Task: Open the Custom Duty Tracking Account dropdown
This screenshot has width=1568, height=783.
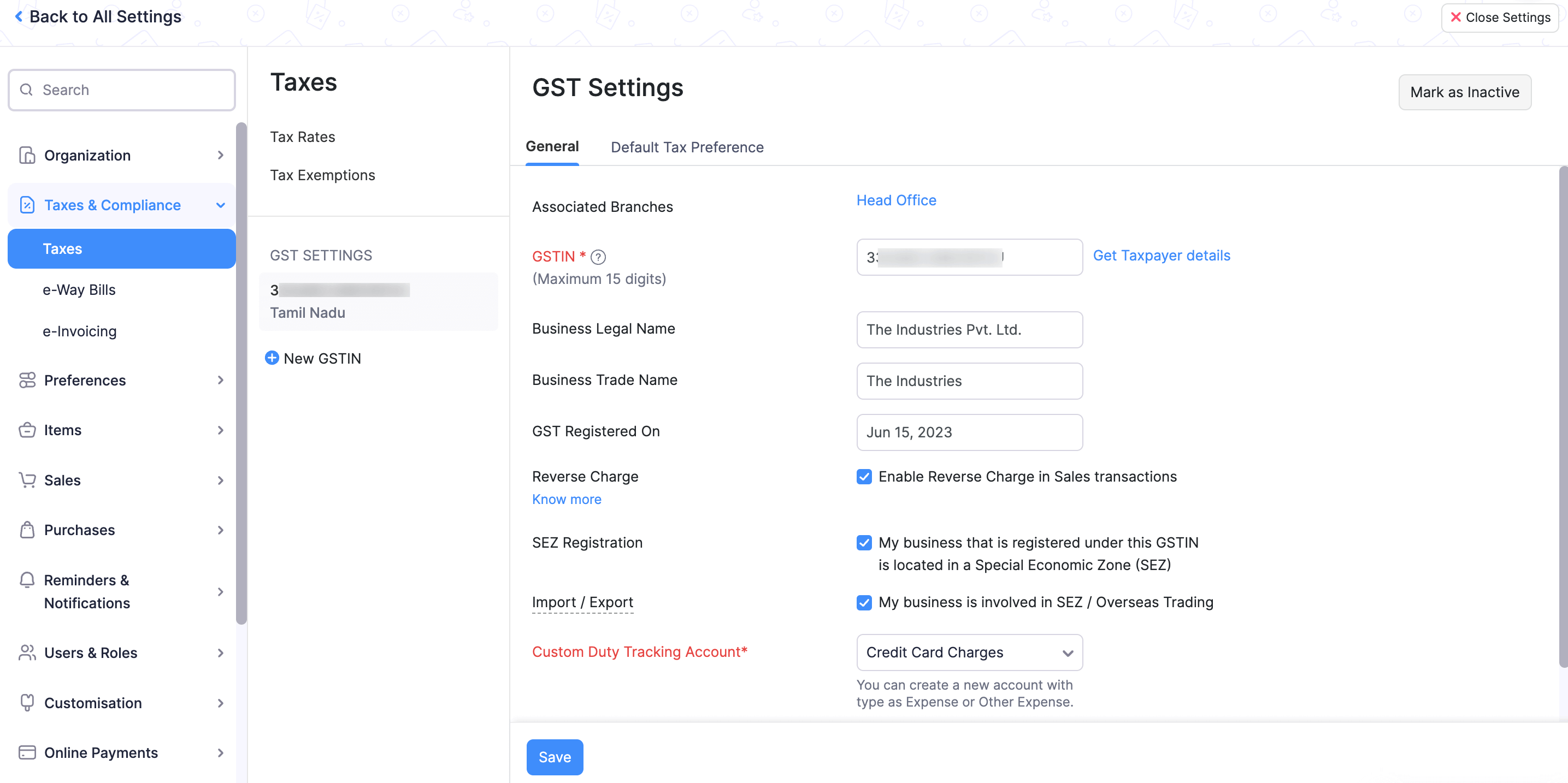Action: click(969, 652)
